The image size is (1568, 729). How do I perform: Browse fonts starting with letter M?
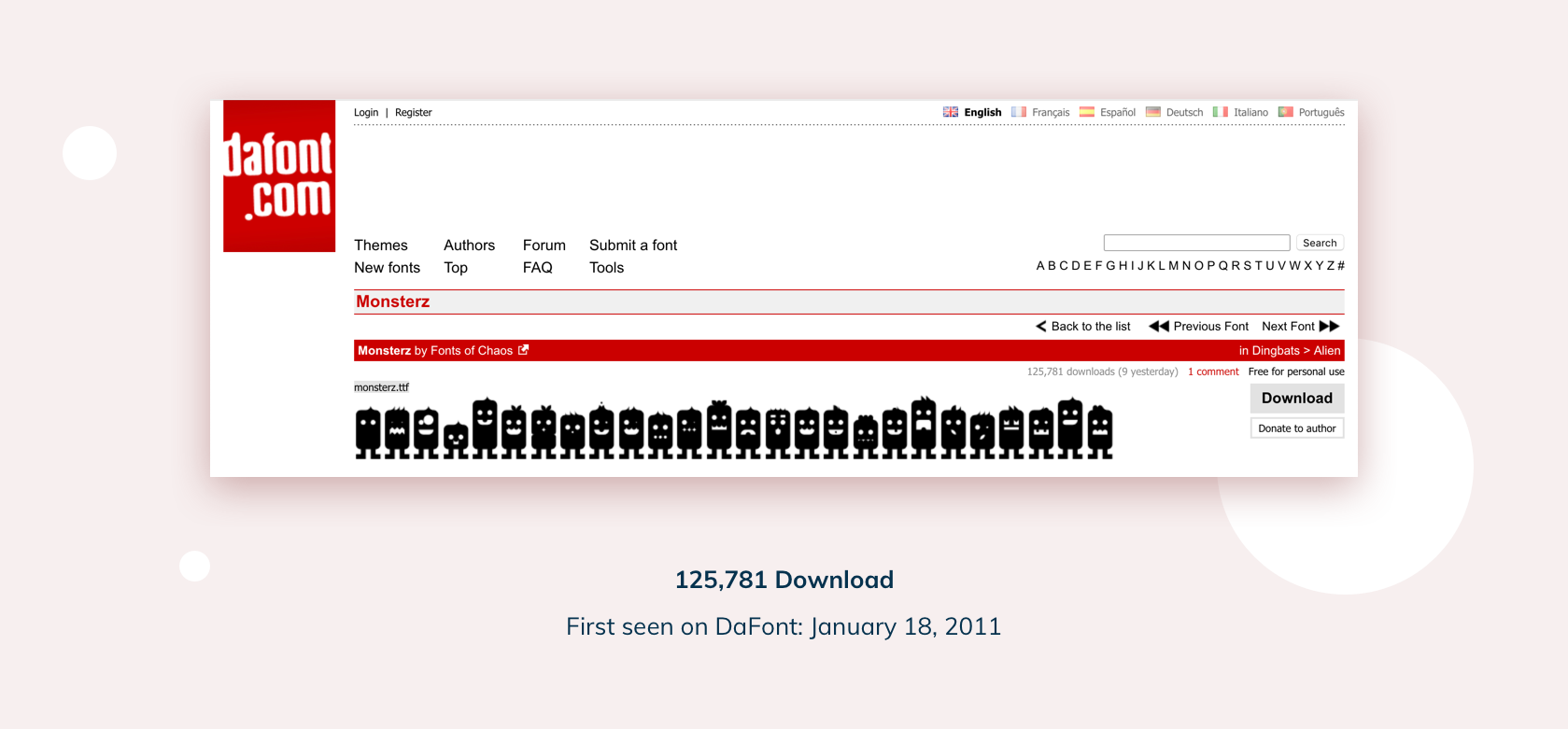(x=1174, y=265)
